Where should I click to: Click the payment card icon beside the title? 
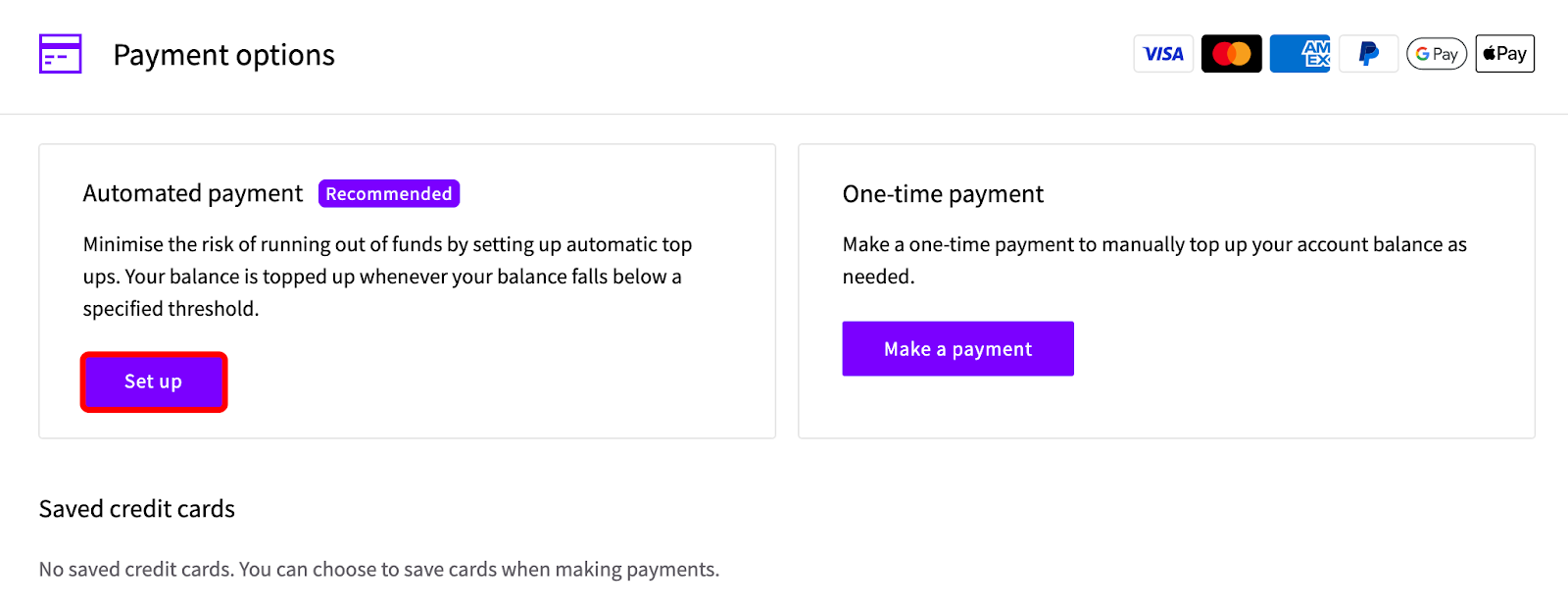click(60, 54)
